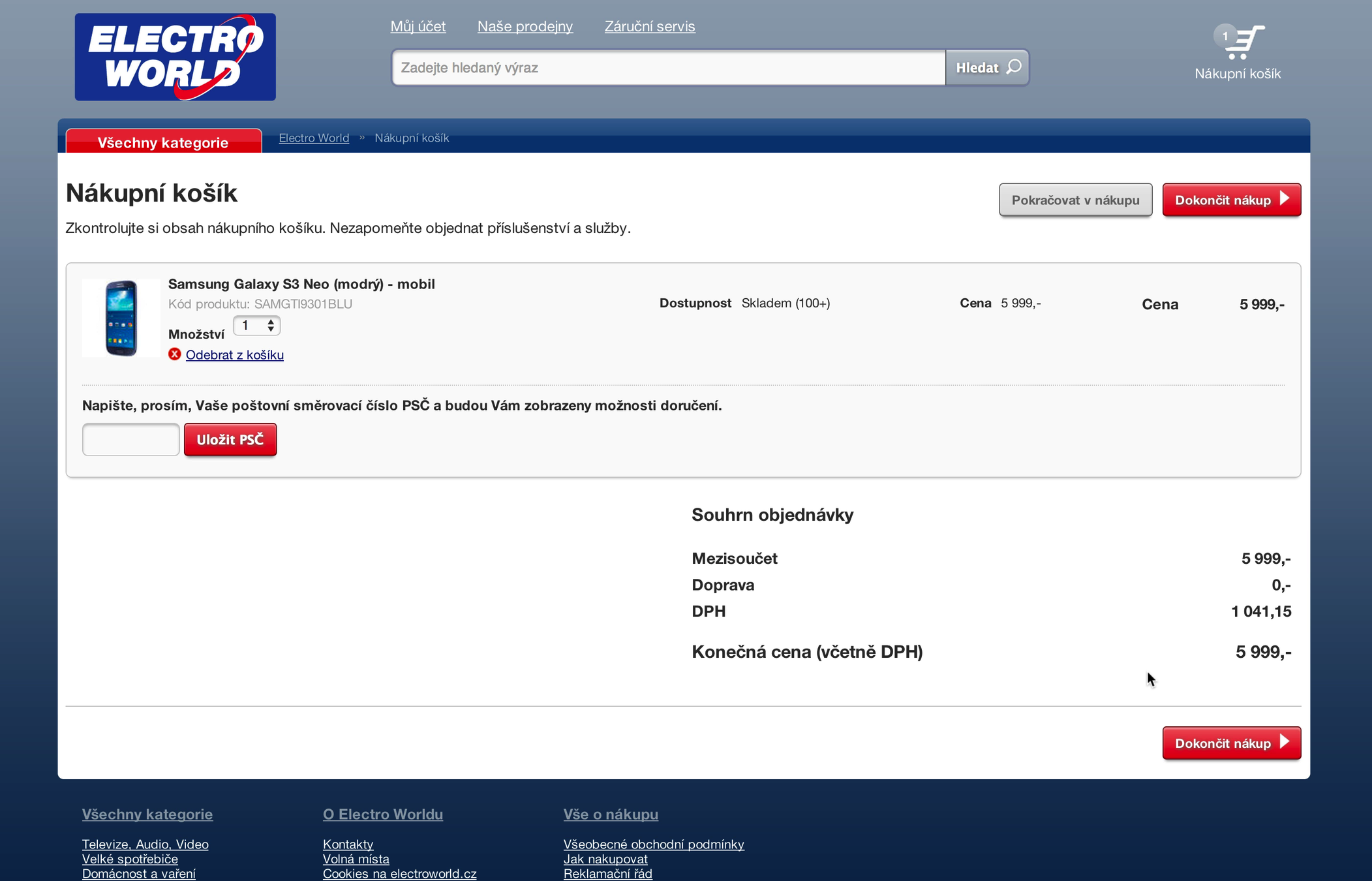Screen dimensions: 1372x881
Task: Click bottom Dokončit nákup button
Action: [1231, 743]
